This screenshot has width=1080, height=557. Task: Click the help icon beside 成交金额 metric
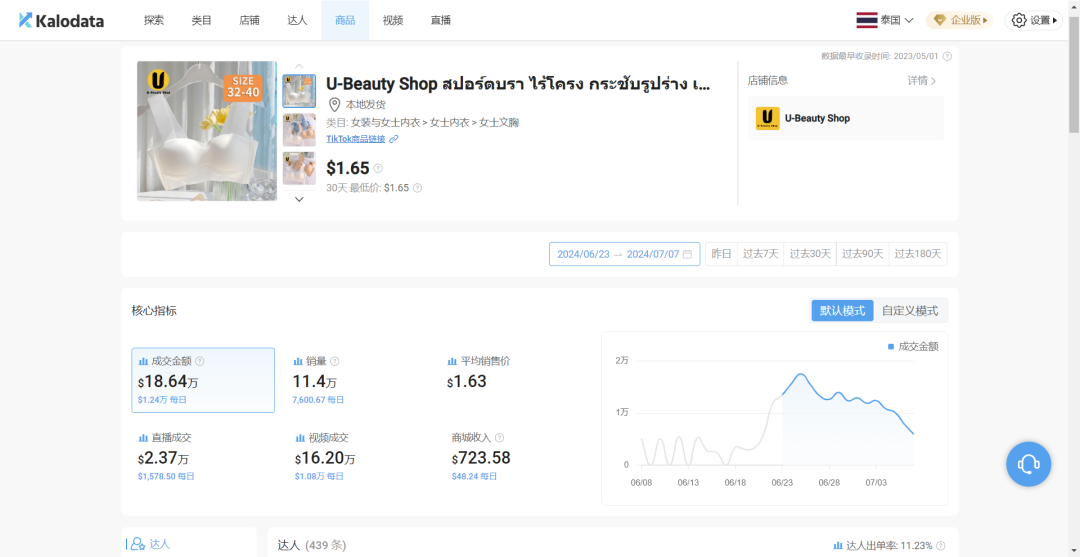(x=200, y=361)
